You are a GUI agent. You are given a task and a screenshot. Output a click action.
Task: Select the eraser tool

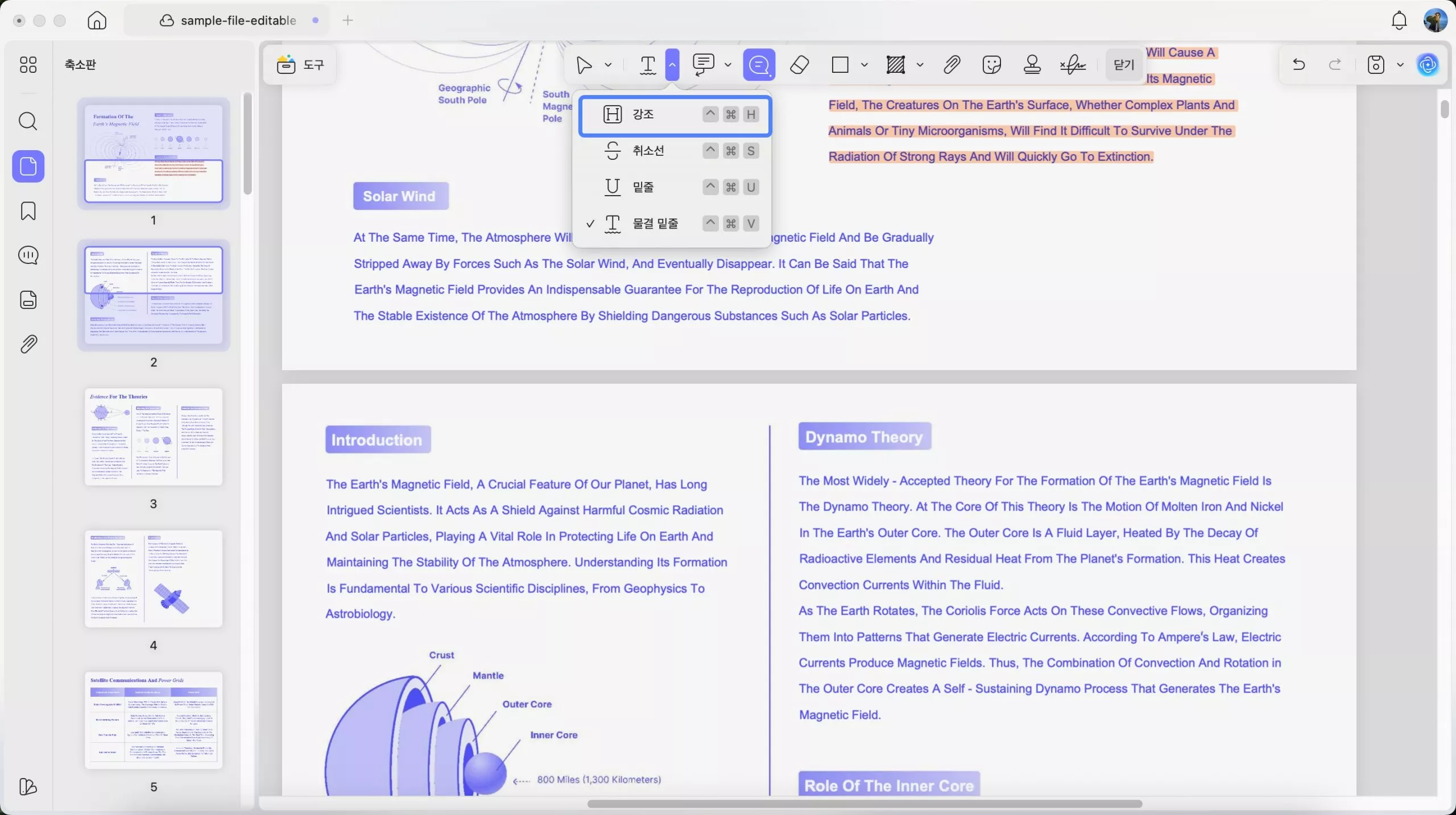(799, 65)
